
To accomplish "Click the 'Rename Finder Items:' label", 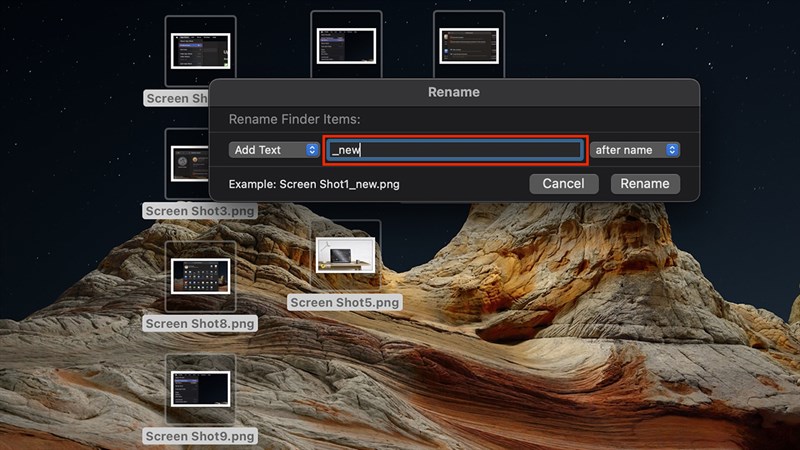I will 294,119.
